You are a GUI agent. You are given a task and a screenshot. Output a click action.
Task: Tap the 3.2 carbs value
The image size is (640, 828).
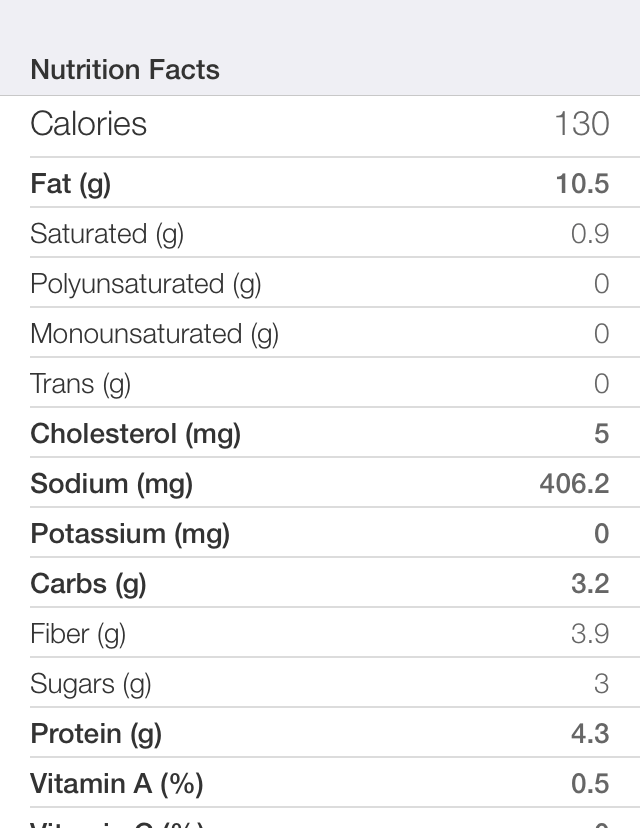590,584
